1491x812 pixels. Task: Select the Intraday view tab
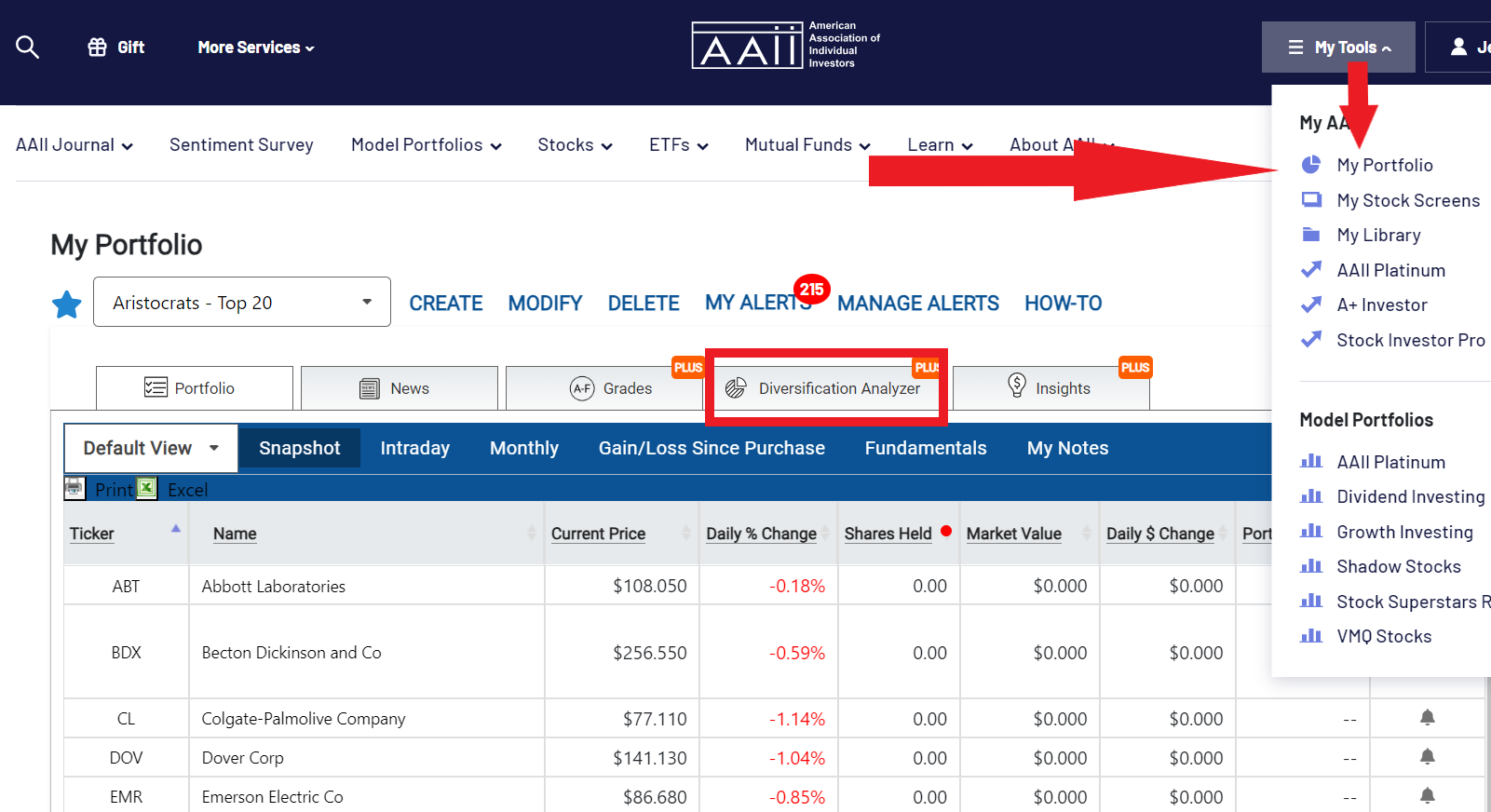(x=415, y=448)
